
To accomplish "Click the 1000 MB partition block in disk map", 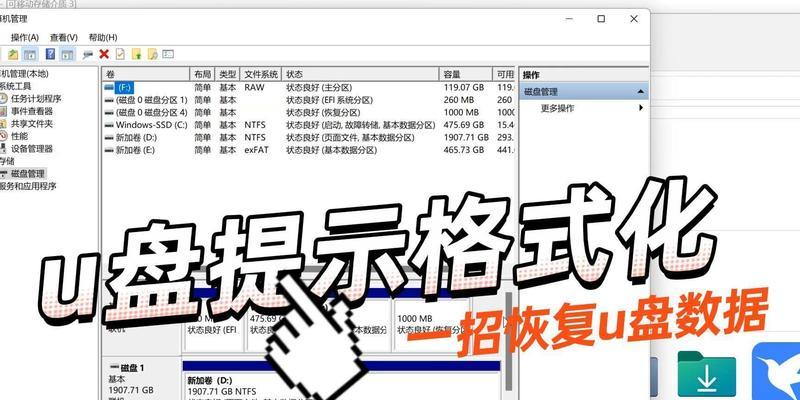I will (x=432, y=325).
